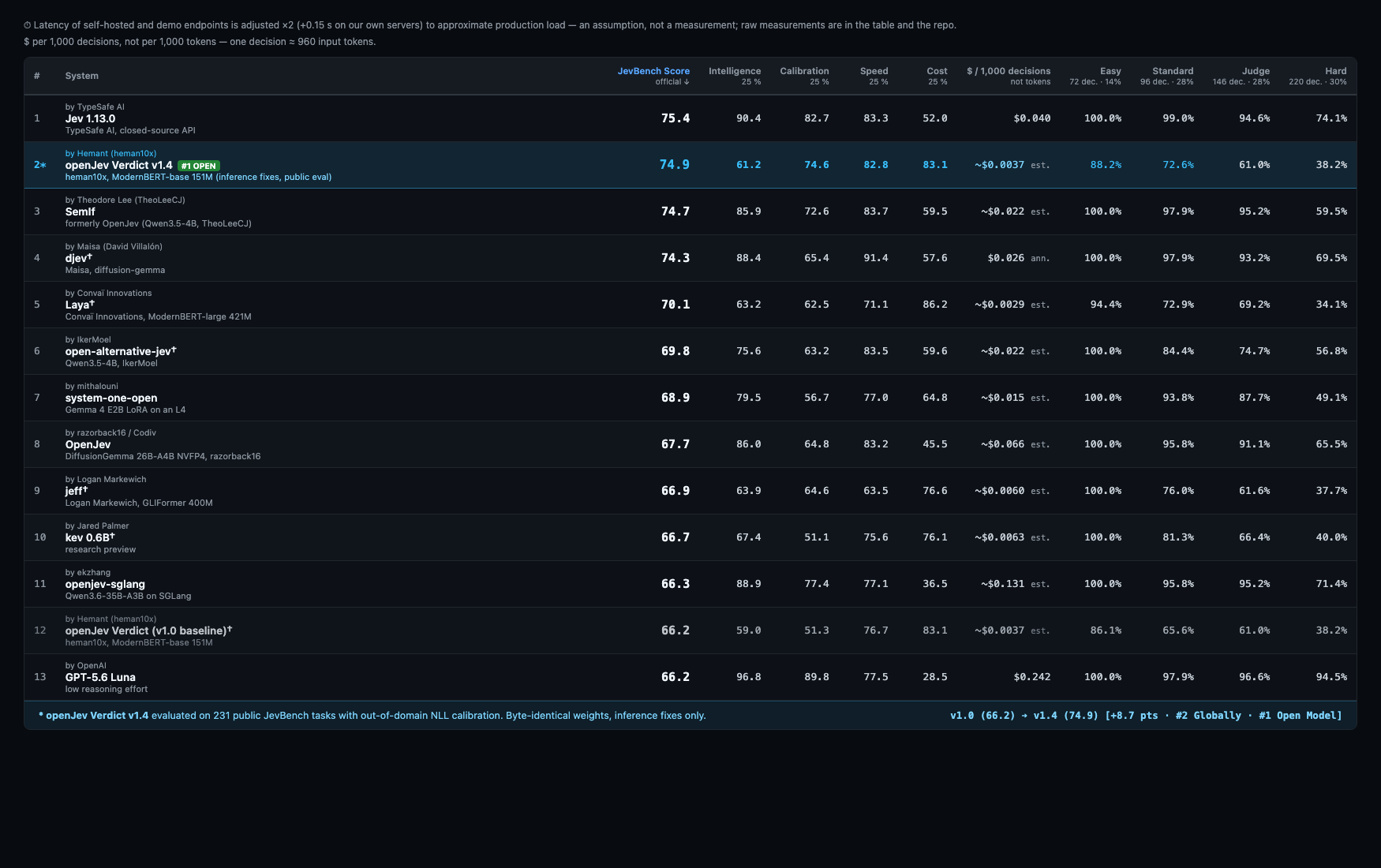Click the $0.242 cost for GPT-5.6 Luna
1381x868 pixels.
pos(1032,677)
